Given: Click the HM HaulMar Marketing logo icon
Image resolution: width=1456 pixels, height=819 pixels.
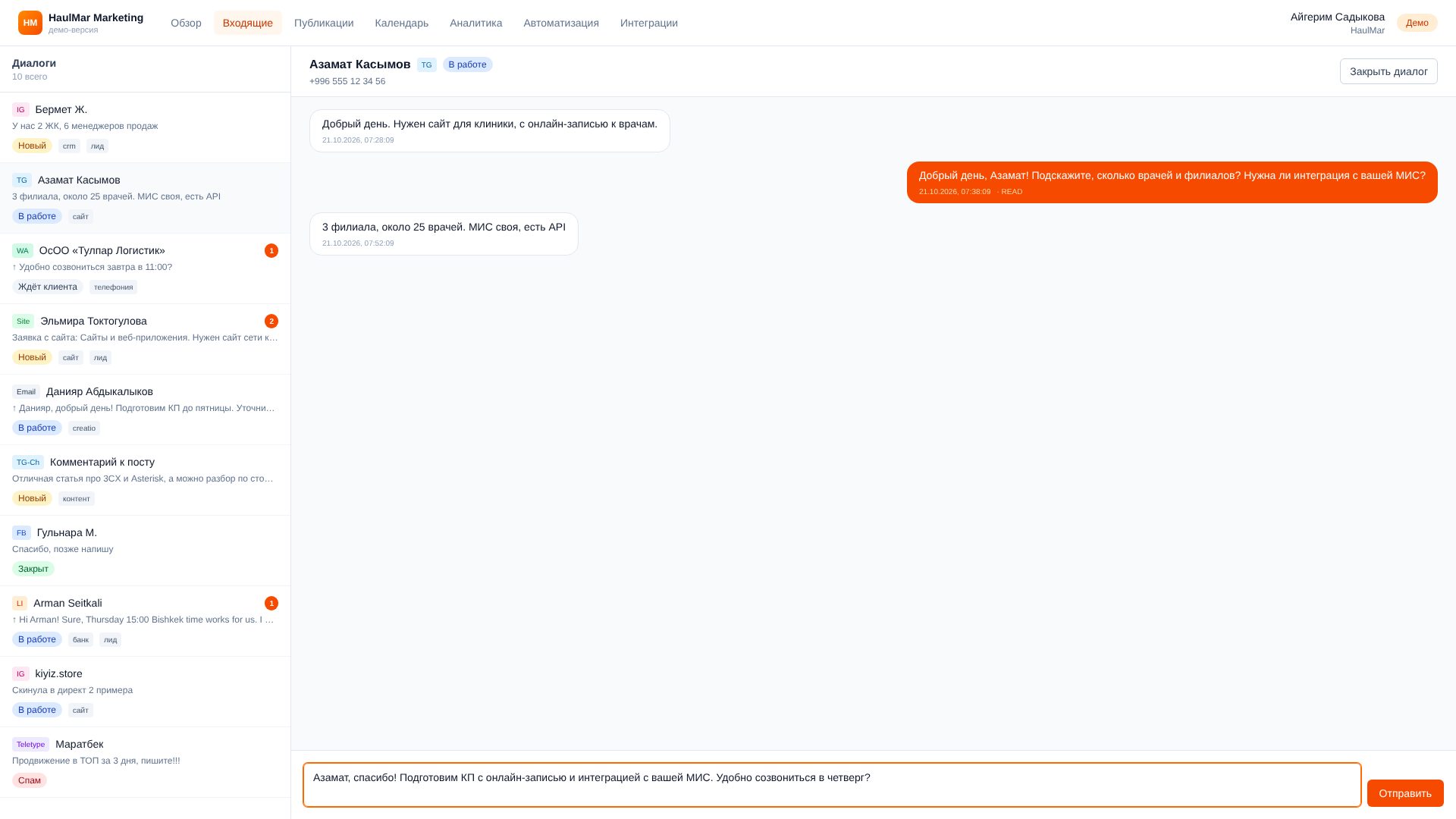Looking at the screenshot, I should pos(30,23).
